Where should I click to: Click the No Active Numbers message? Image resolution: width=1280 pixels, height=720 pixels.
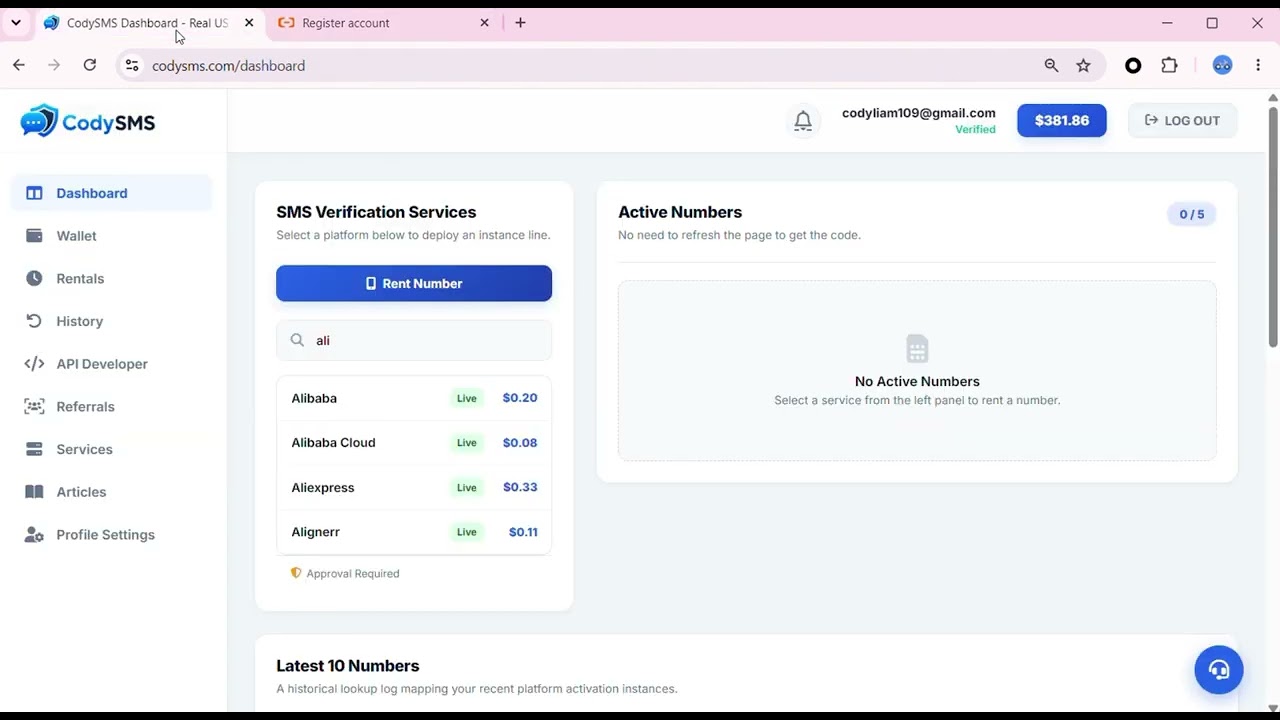pyautogui.click(x=917, y=381)
